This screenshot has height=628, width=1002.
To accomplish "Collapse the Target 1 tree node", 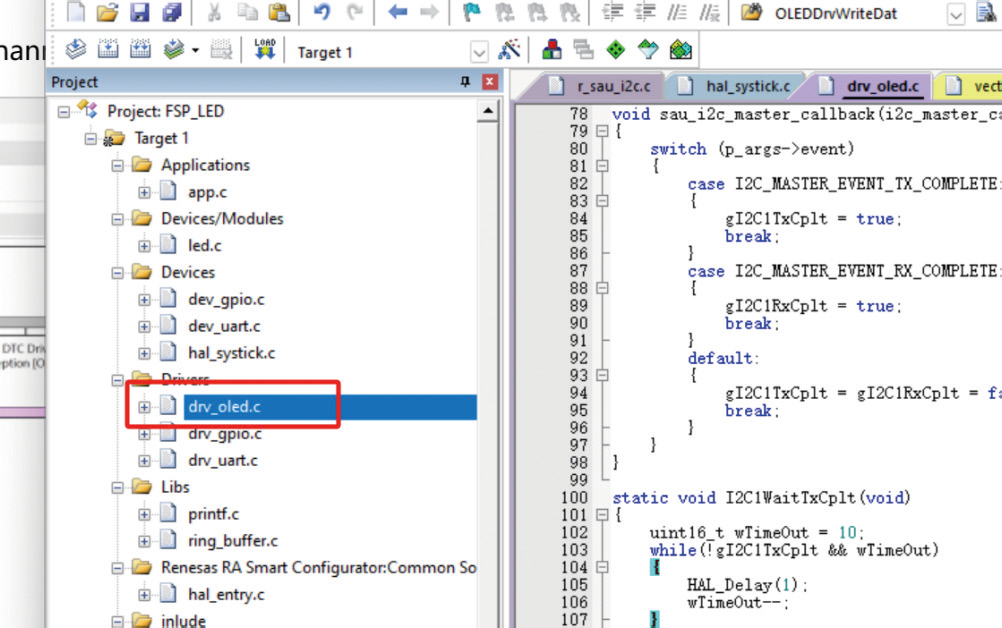I will tap(91, 139).
